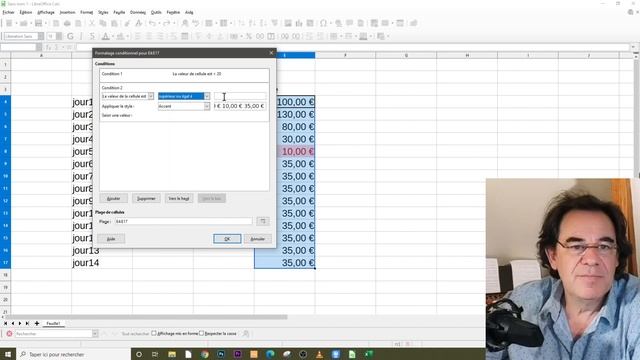Viewport: 640px width, 360px height.
Task: Insert a special character (Omega icon)
Action: pos(323,23)
